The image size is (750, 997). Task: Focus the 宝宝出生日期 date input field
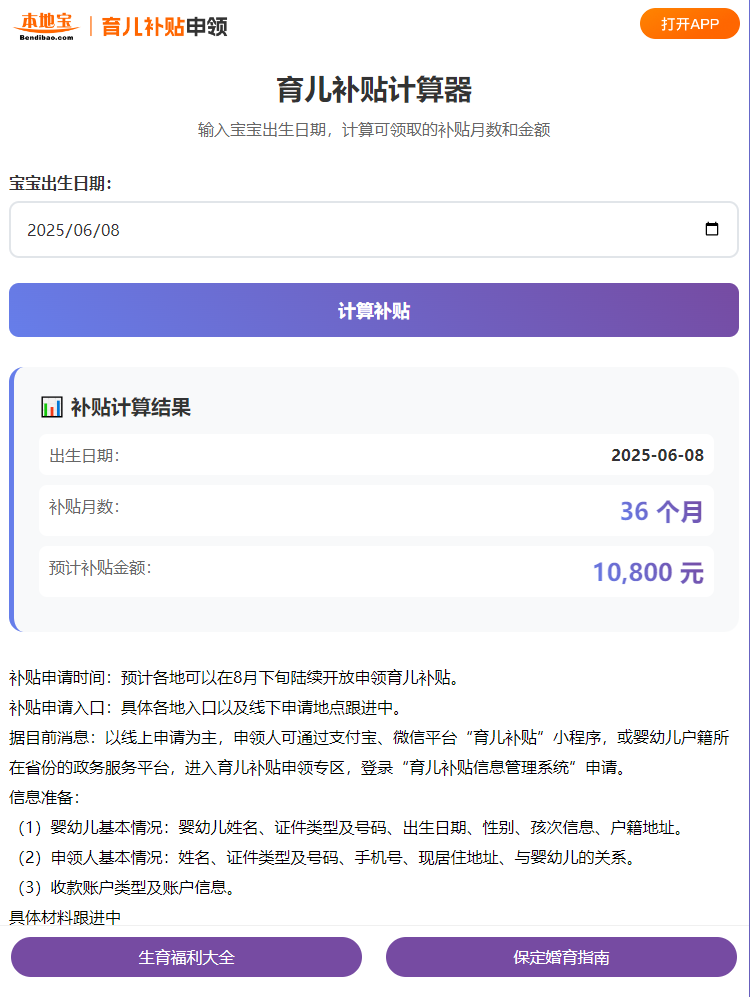click(374, 230)
